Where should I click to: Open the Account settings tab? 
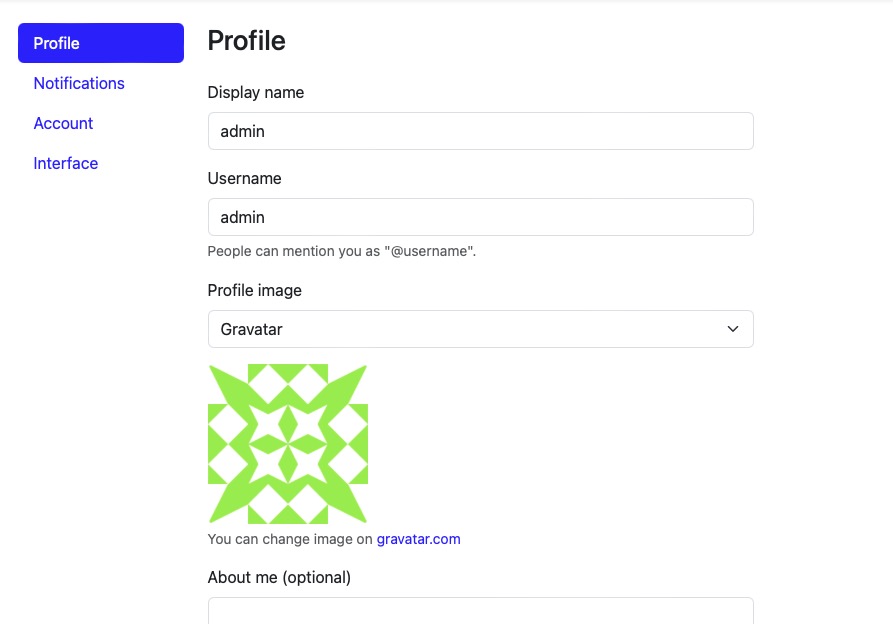click(x=63, y=123)
